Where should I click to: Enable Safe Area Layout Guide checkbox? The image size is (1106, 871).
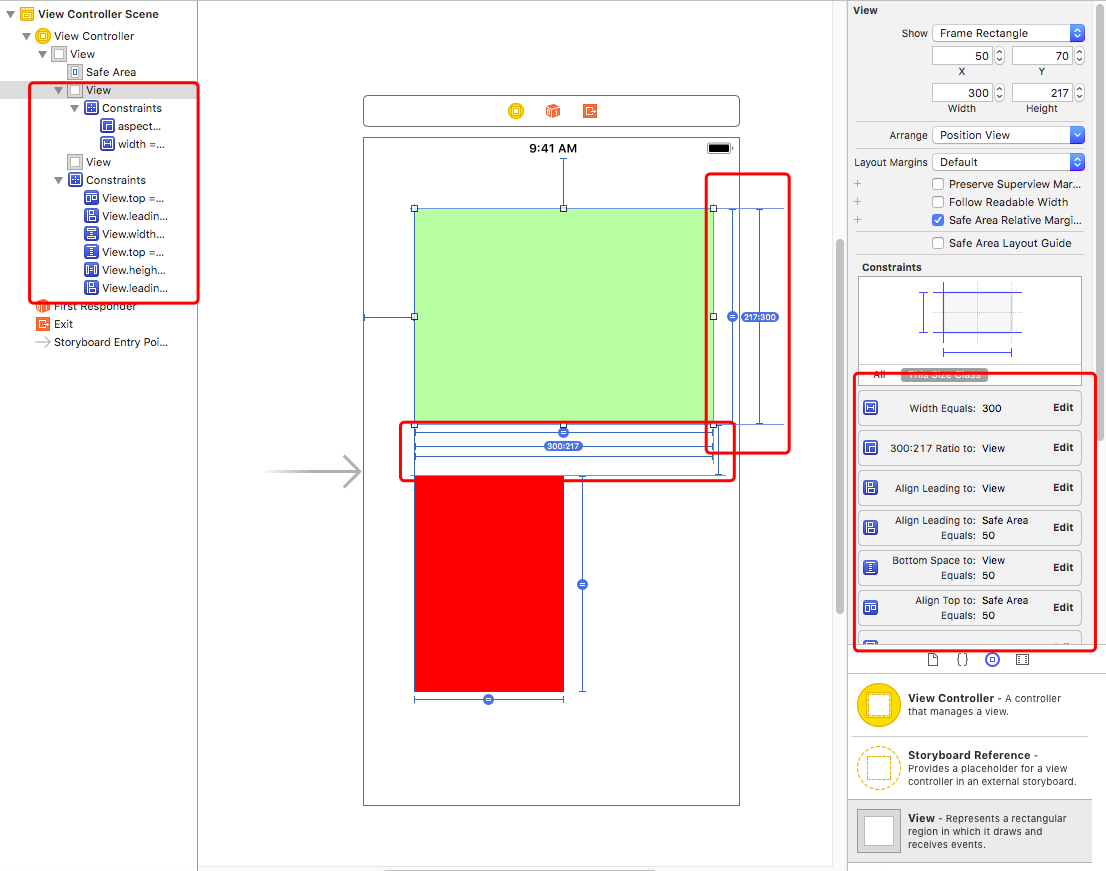[x=938, y=243]
